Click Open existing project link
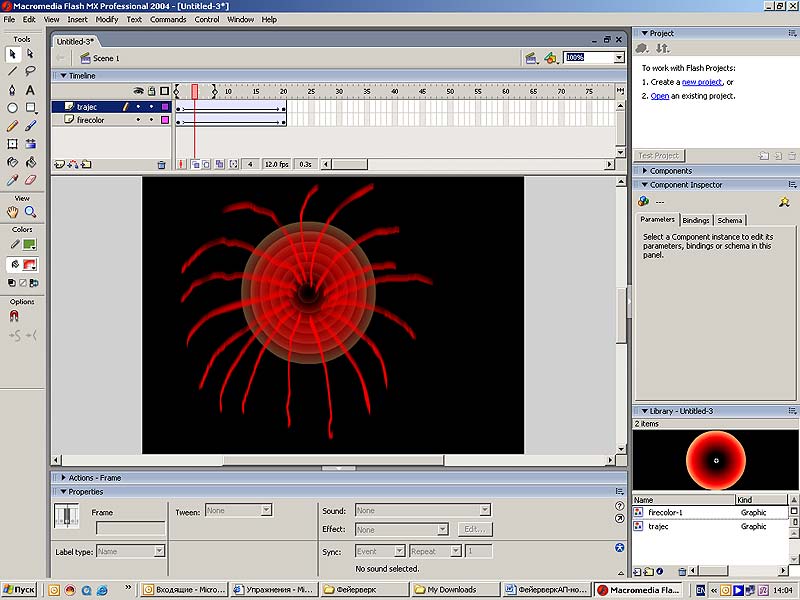The image size is (800, 600). tap(660, 96)
